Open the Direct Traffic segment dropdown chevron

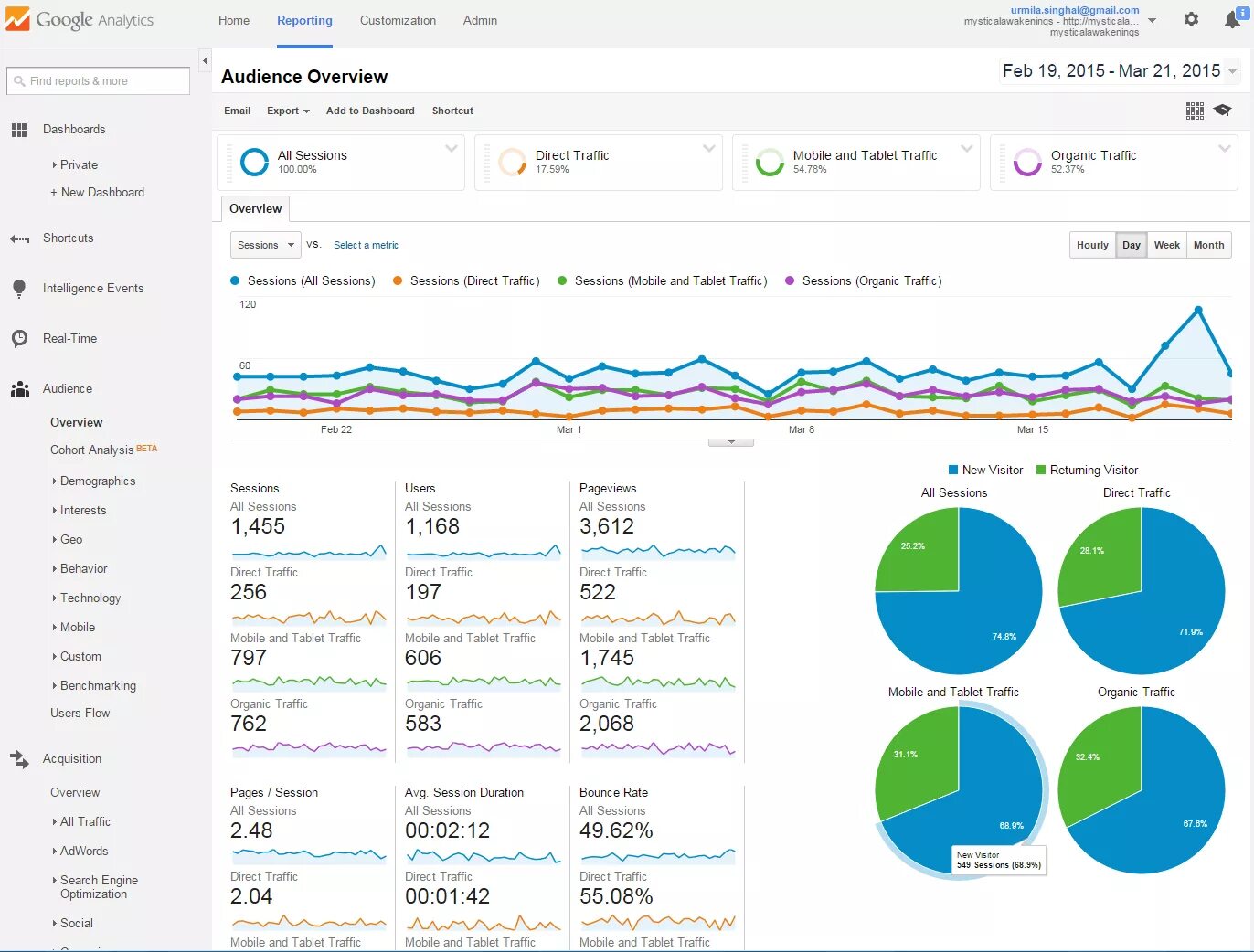[x=708, y=148]
